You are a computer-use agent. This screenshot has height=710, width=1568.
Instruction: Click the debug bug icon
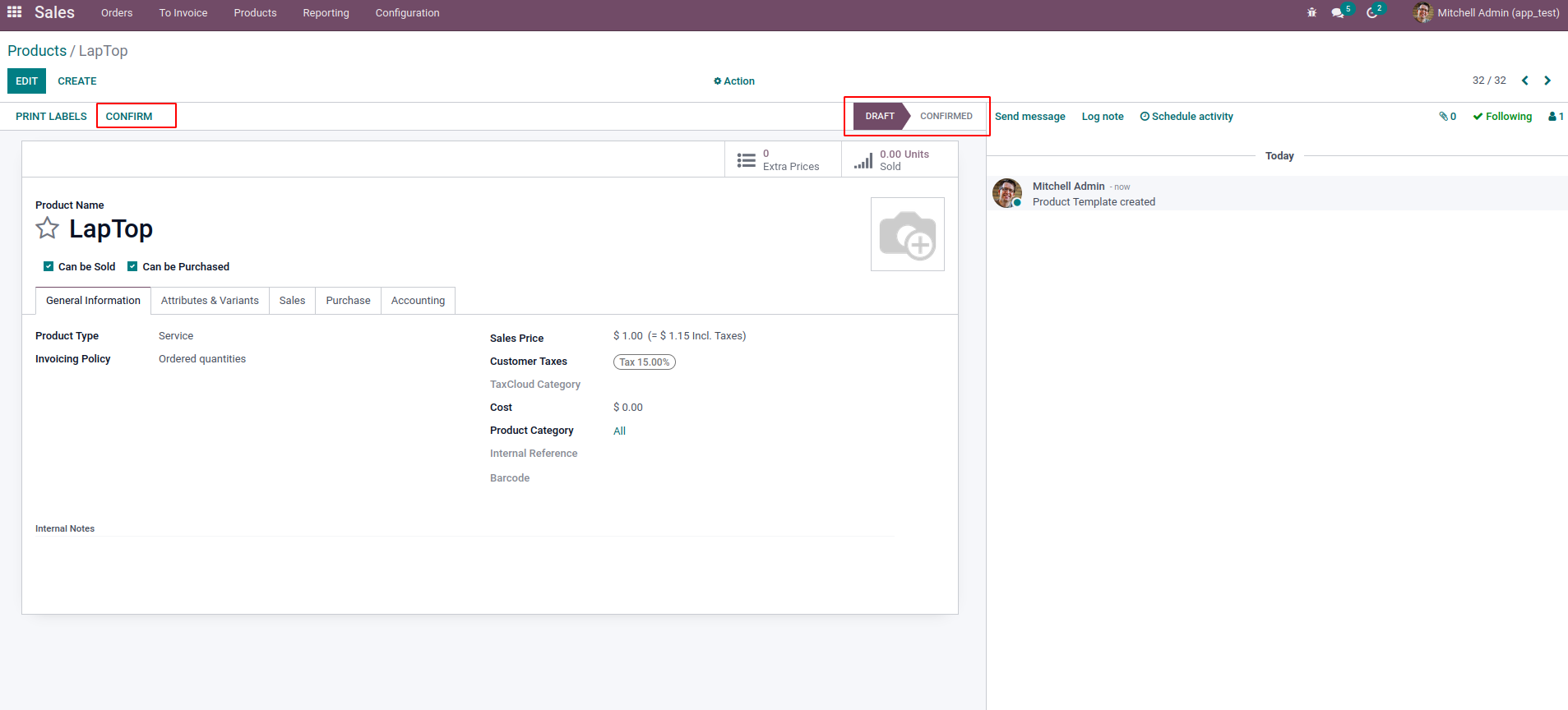pyautogui.click(x=1311, y=12)
